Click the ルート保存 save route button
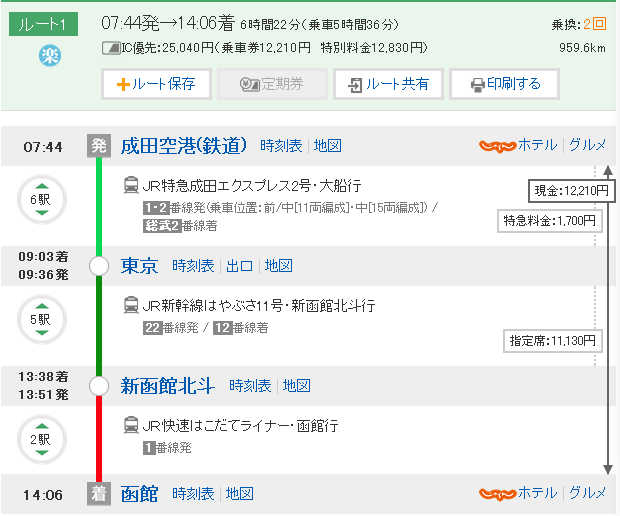The width and height of the screenshot is (620, 516). pos(155,84)
